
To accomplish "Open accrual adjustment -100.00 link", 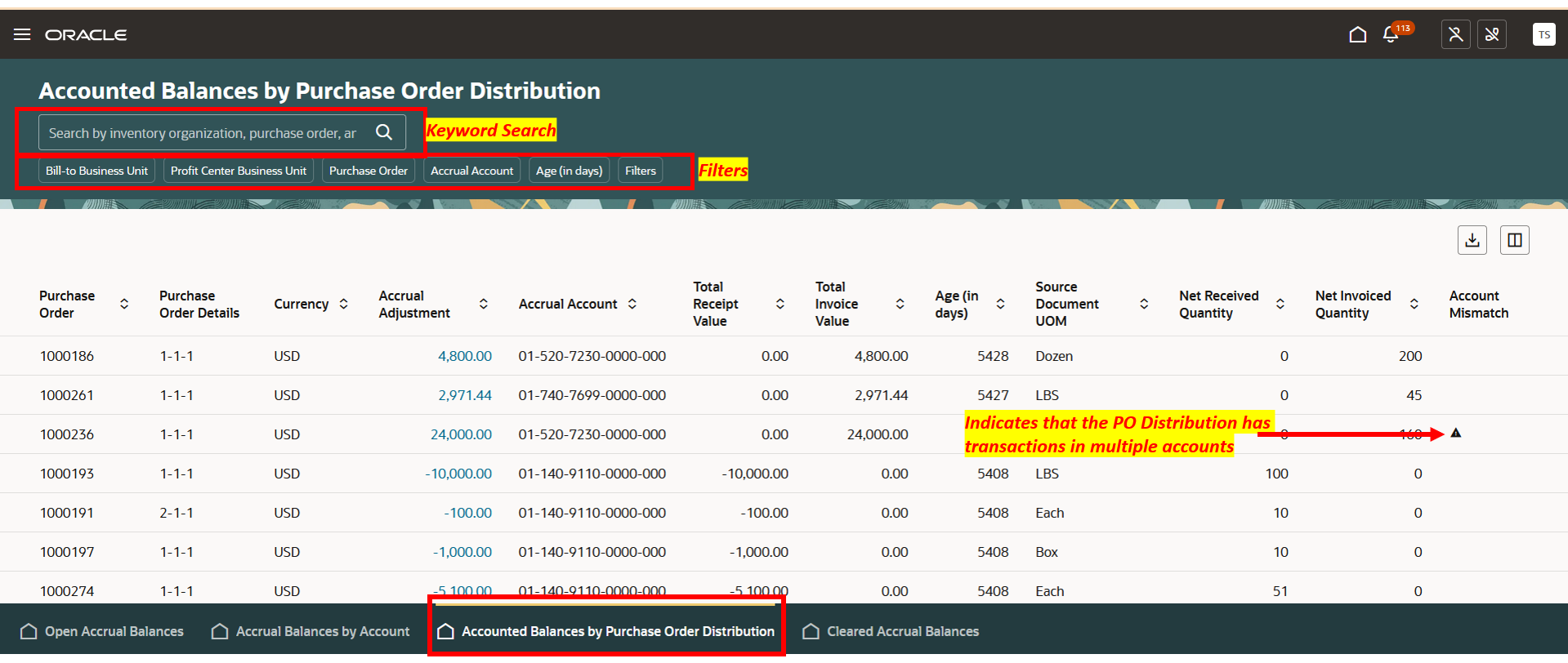I will coord(468,513).
